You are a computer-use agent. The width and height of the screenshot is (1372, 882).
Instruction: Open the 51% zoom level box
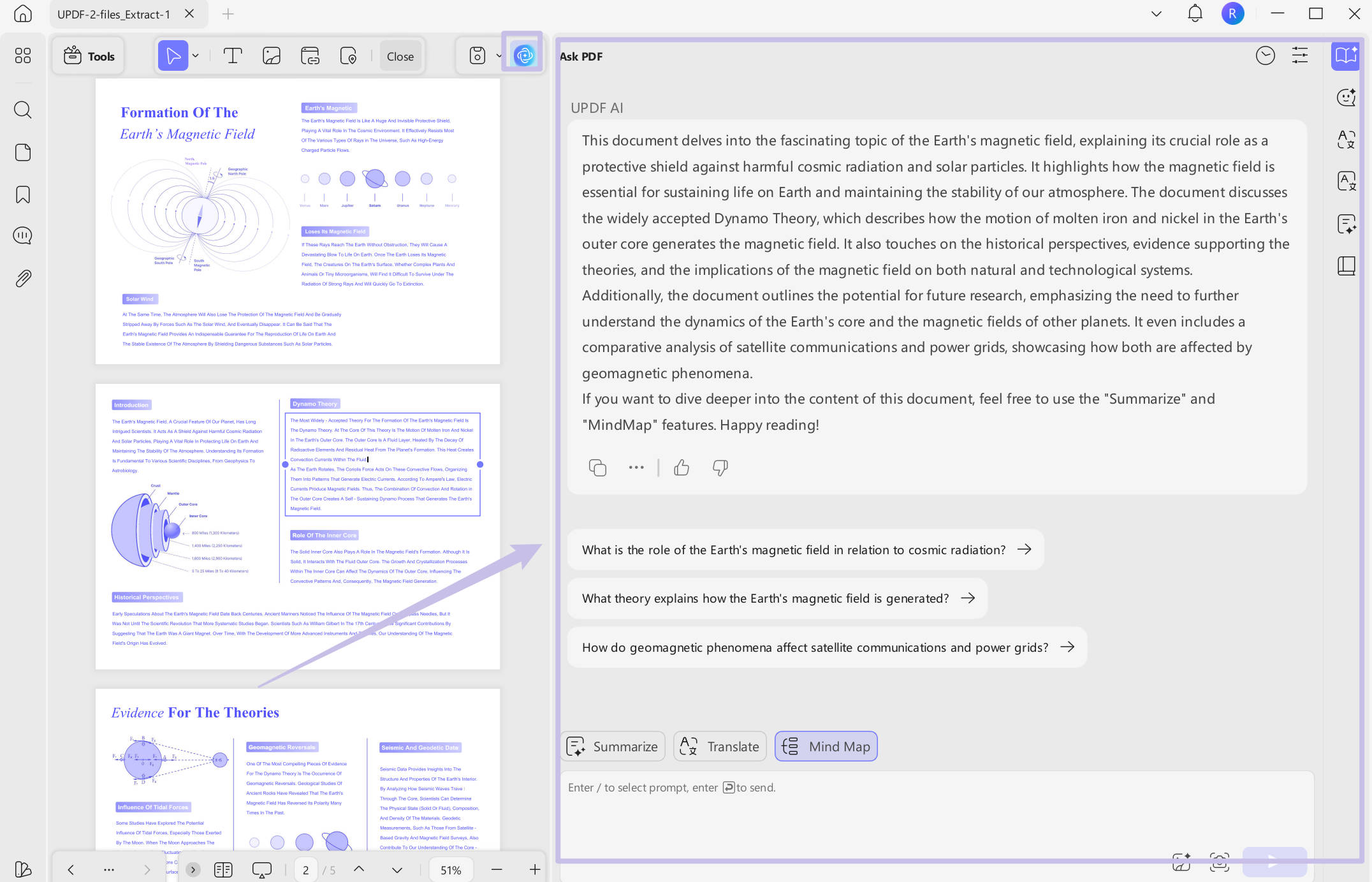(451, 870)
